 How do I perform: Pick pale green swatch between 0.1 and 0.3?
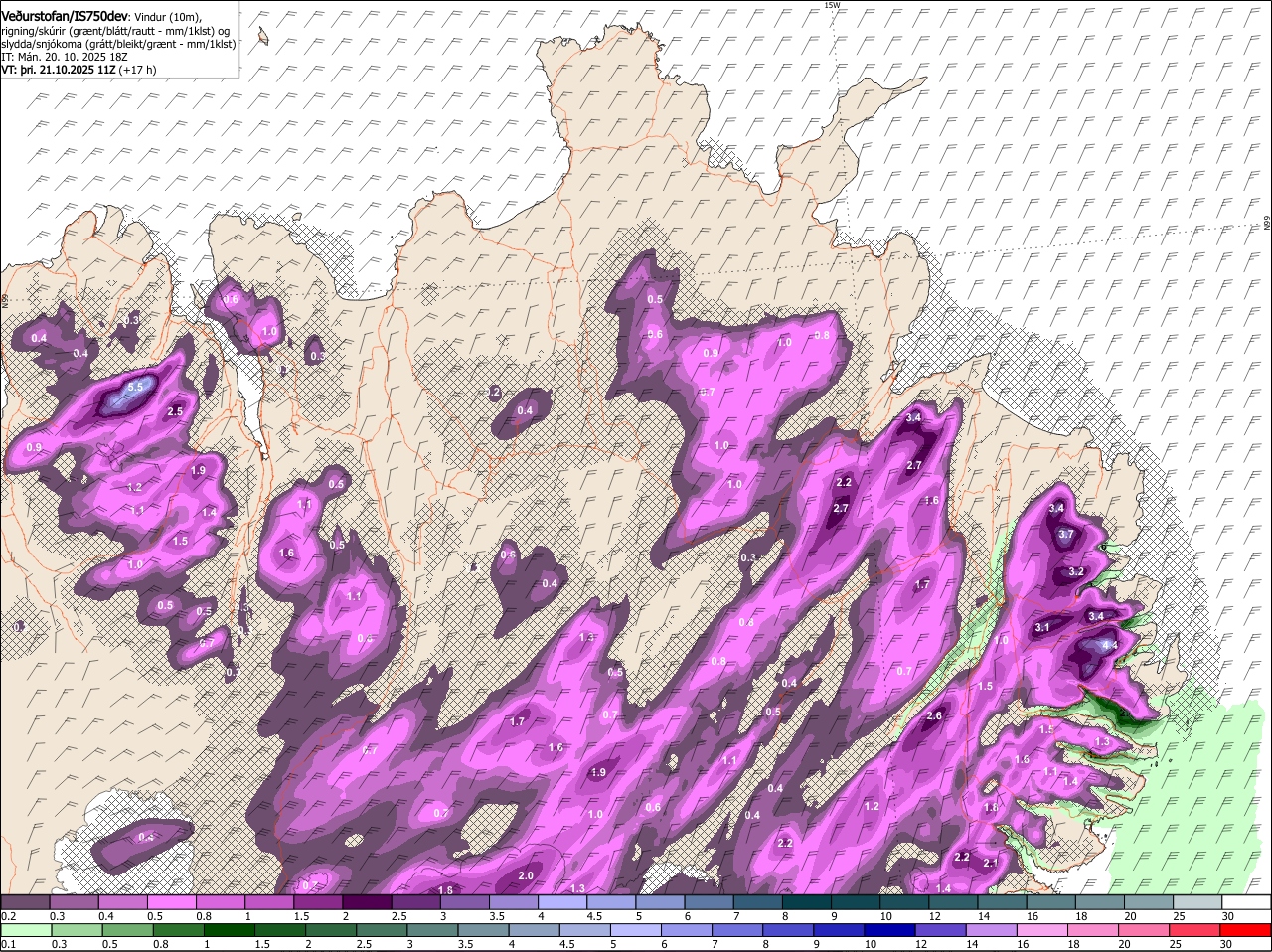(25, 930)
